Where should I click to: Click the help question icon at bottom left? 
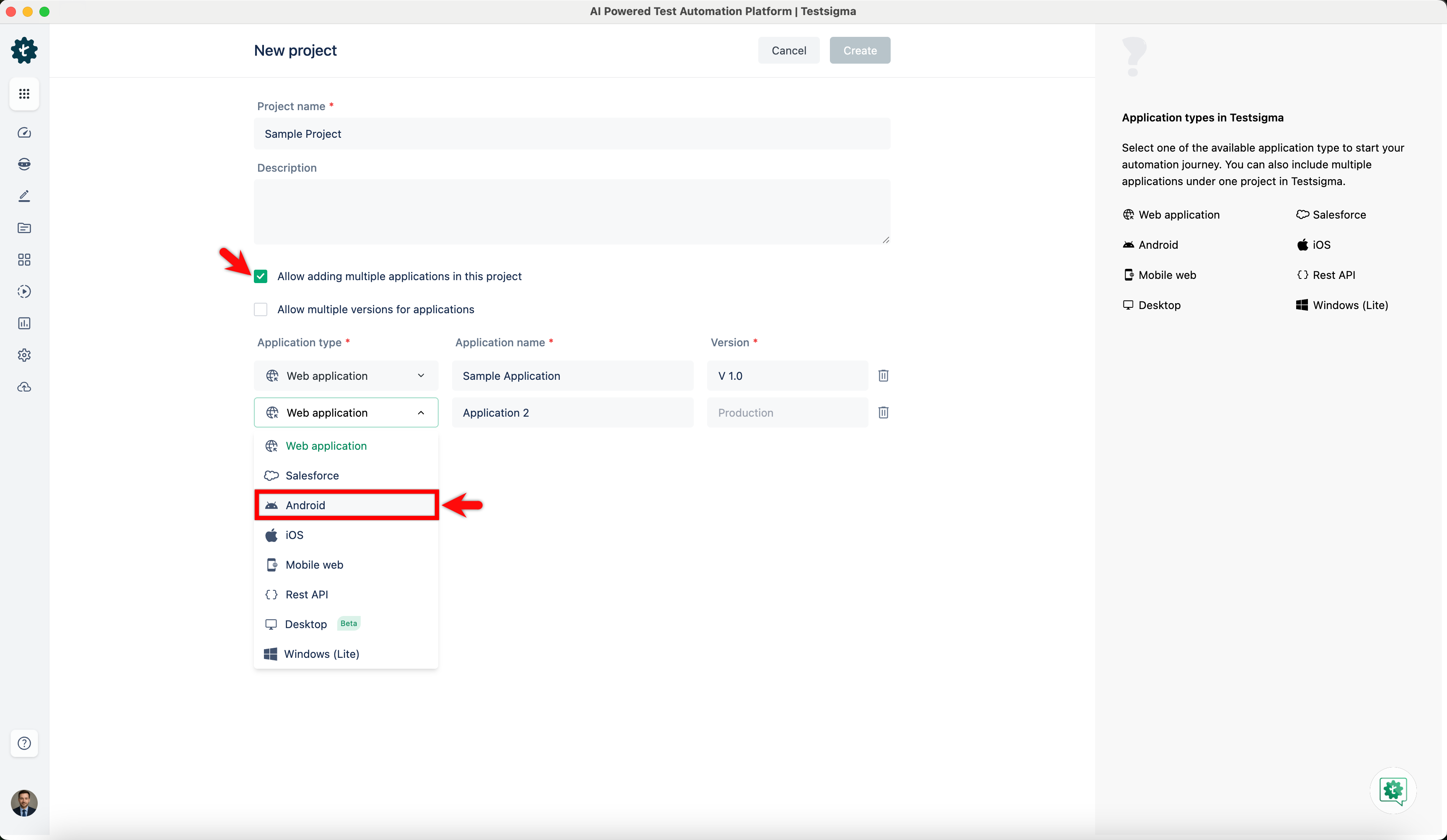coord(24,743)
